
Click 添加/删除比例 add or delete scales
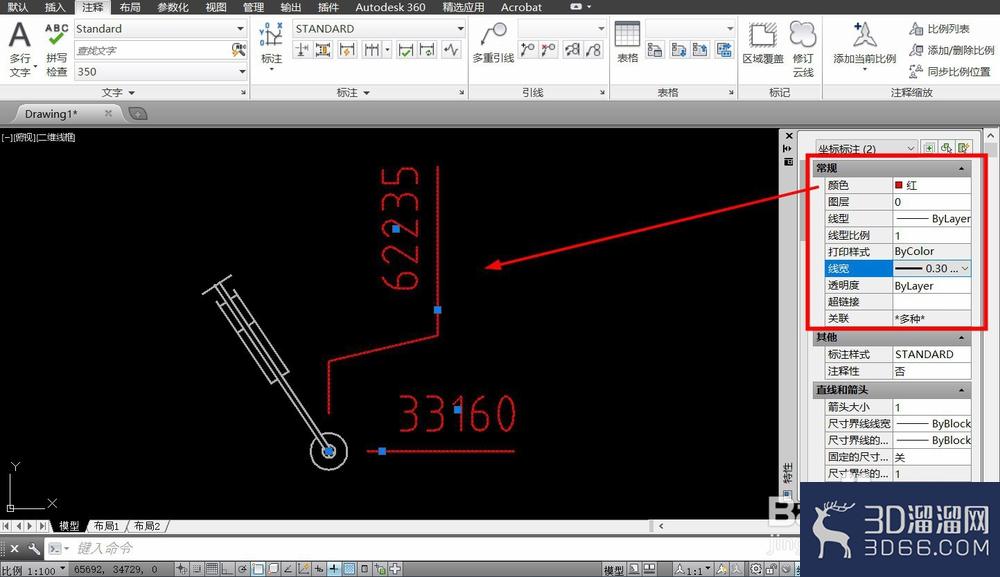[x=952, y=50]
